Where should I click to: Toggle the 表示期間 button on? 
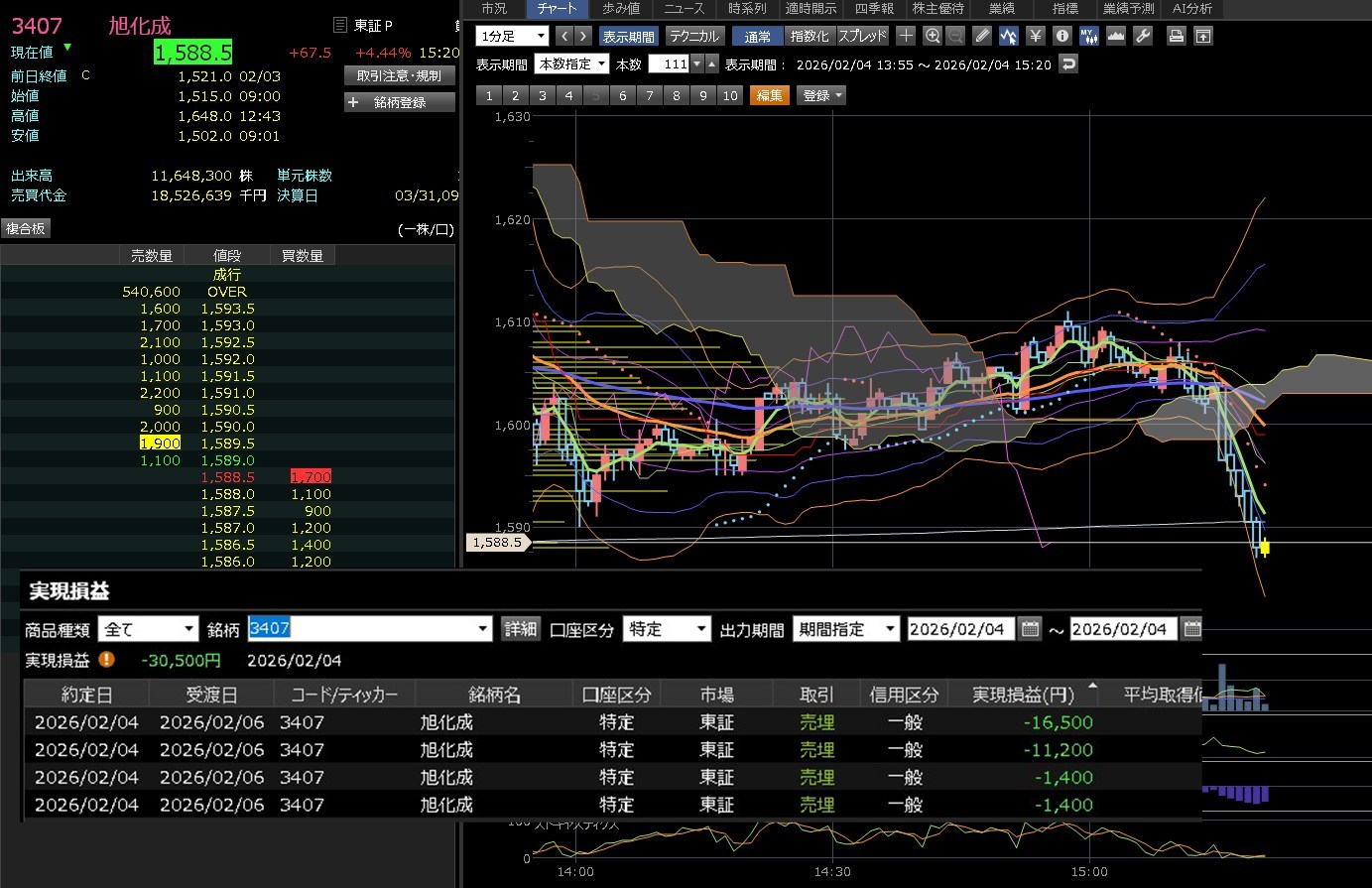pos(628,36)
